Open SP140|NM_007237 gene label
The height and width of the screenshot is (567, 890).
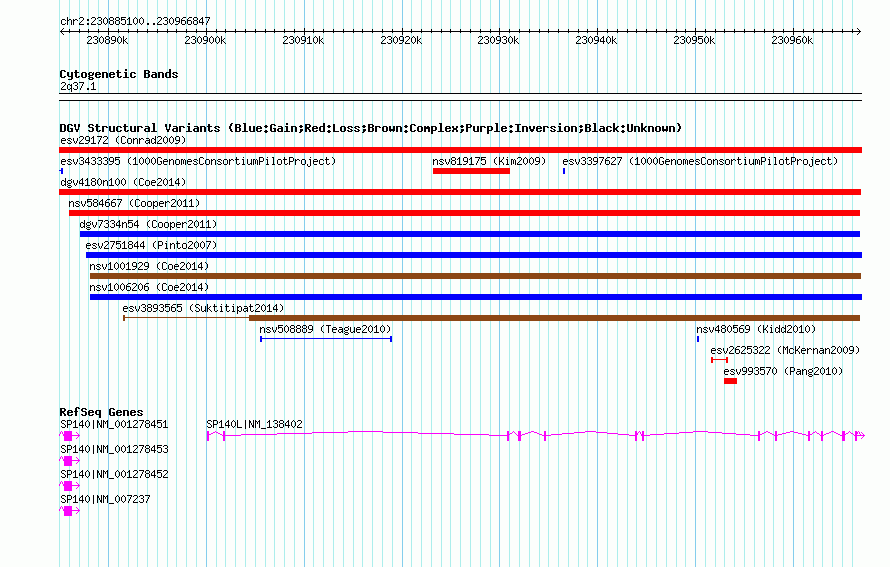(105, 499)
